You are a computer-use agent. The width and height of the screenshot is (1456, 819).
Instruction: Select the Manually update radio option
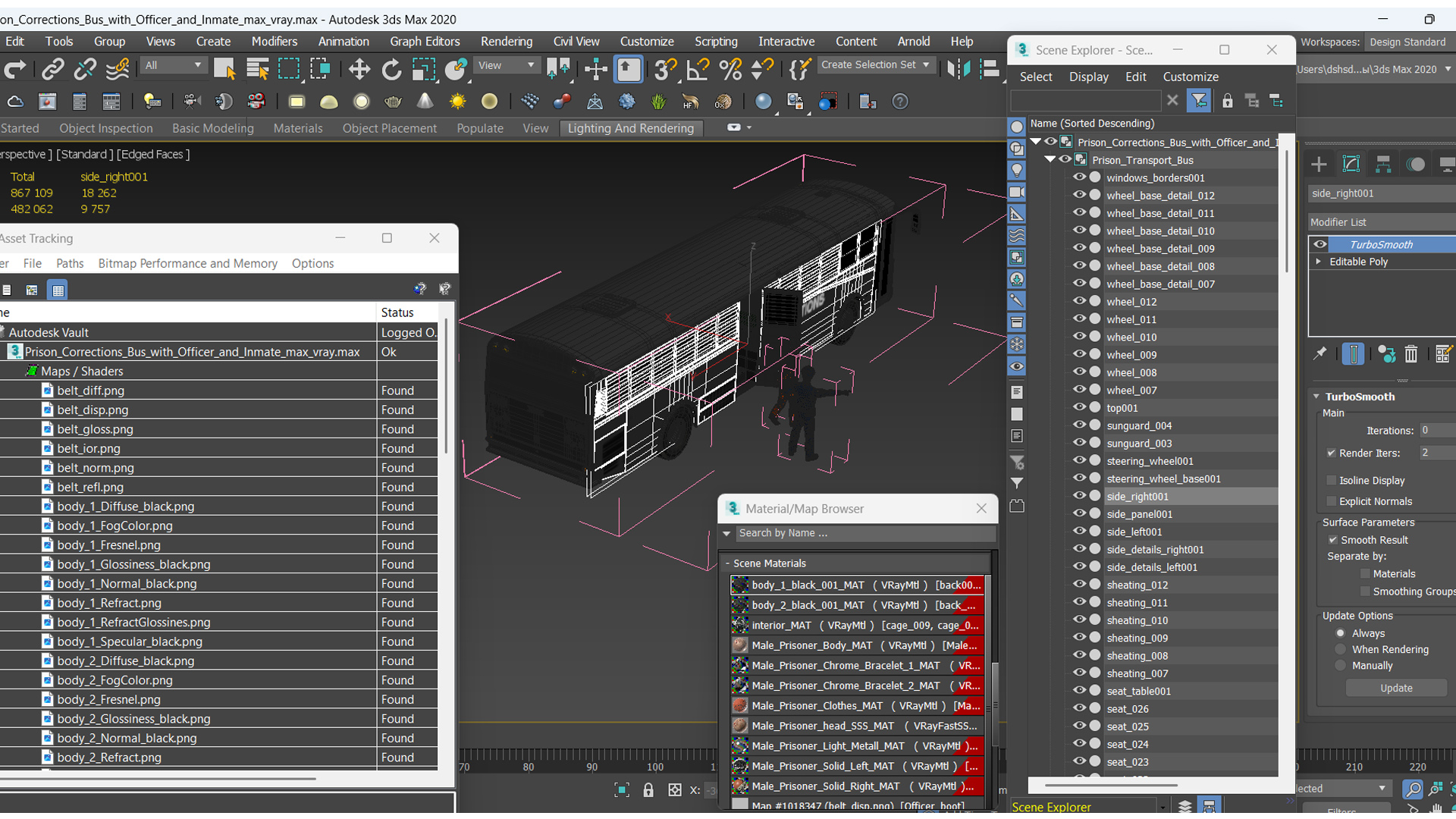point(1340,666)
